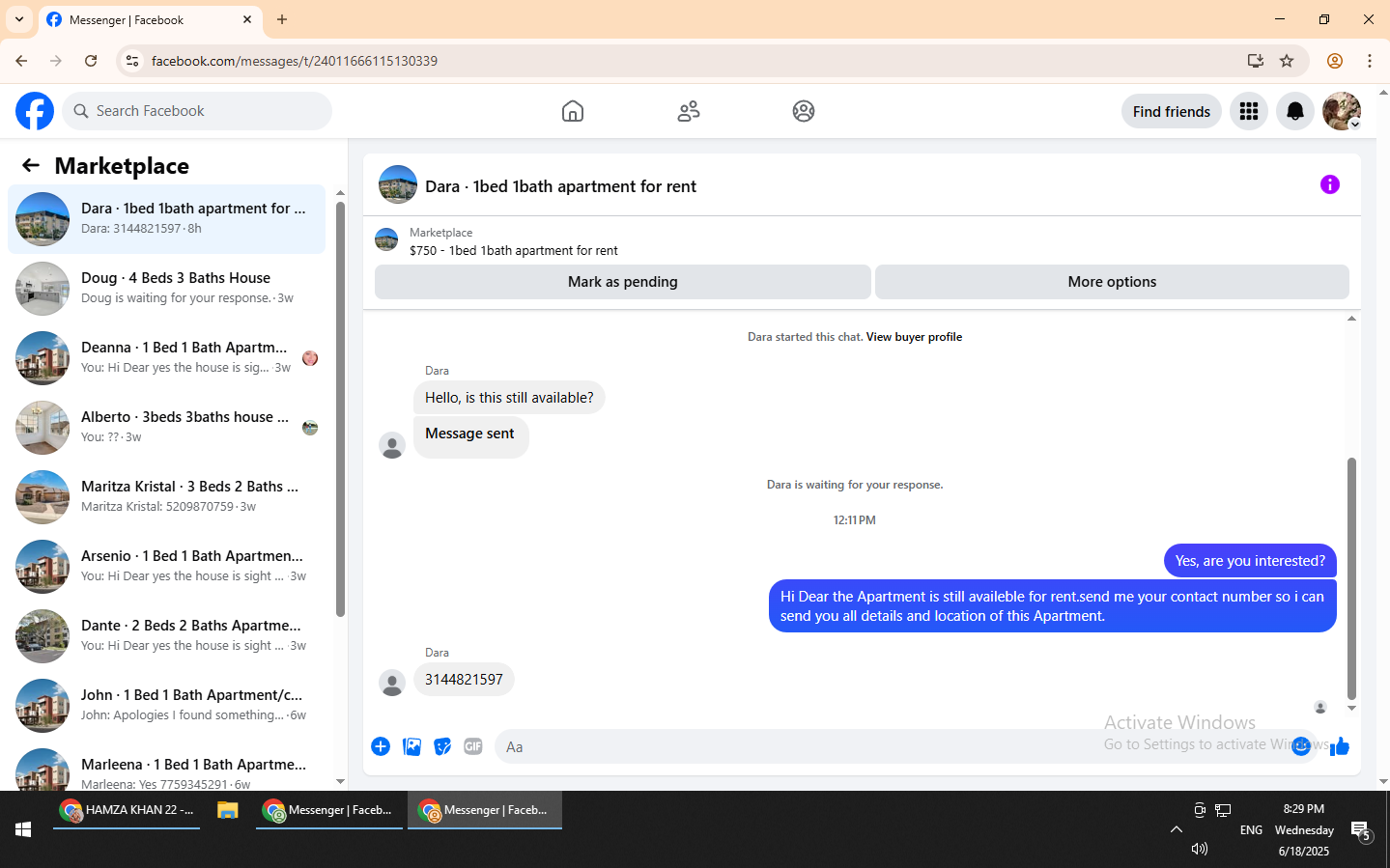Click the conversation list scrollbar
The width and height of the screenshot is (1390, 868).
click(x=340, y=408)
